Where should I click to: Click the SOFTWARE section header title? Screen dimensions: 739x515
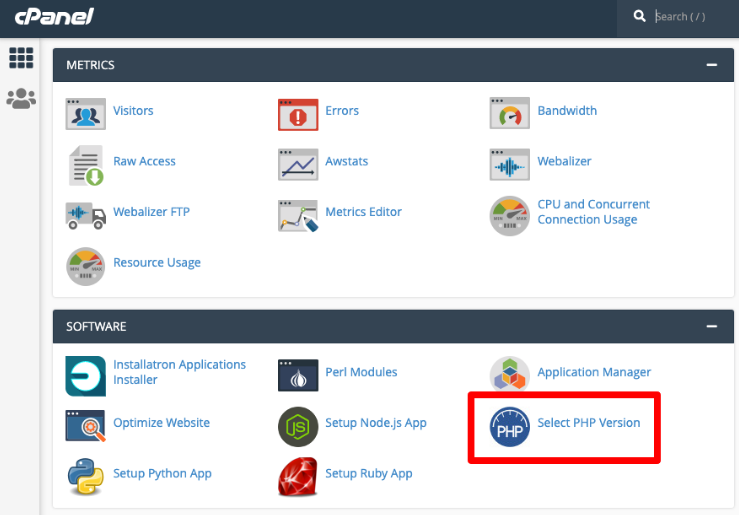[96, 327]
